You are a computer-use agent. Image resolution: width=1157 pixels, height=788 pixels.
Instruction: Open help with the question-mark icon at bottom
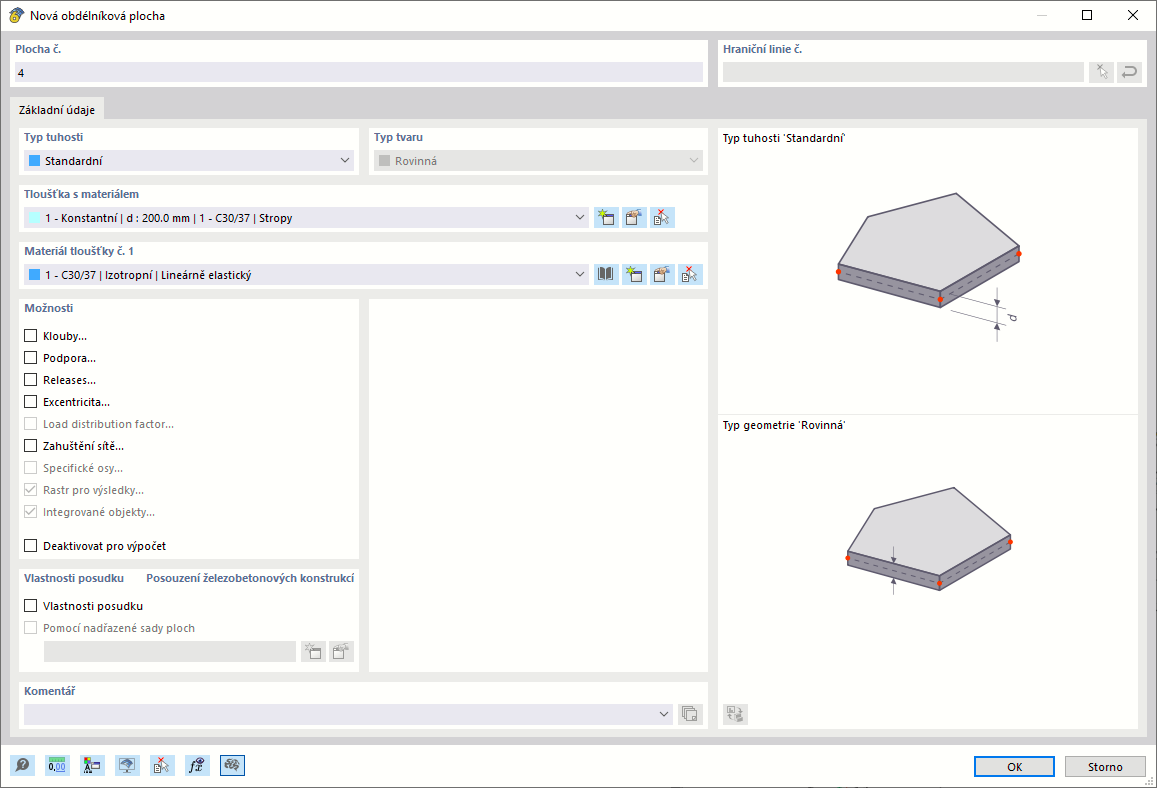click(x=22, y=766)
